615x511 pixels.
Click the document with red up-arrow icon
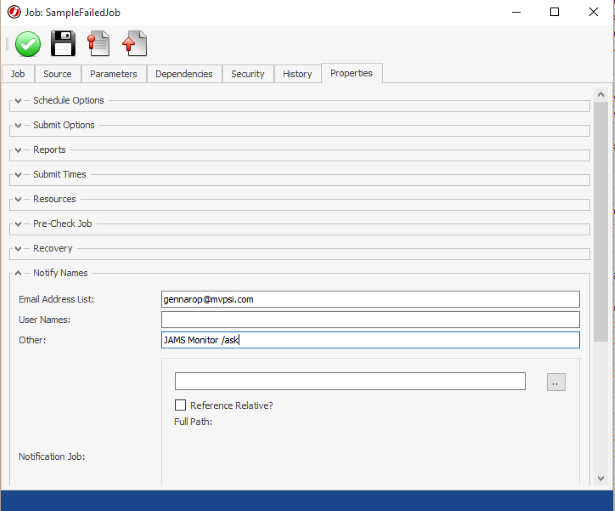click(x=135, y=43)
